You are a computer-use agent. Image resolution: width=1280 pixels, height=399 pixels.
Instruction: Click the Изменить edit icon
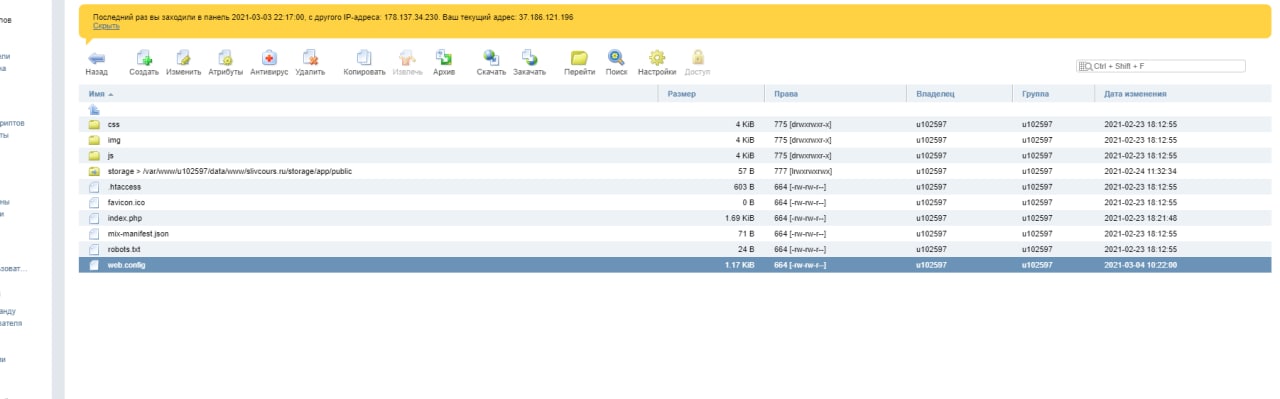(x=183, y=57)
